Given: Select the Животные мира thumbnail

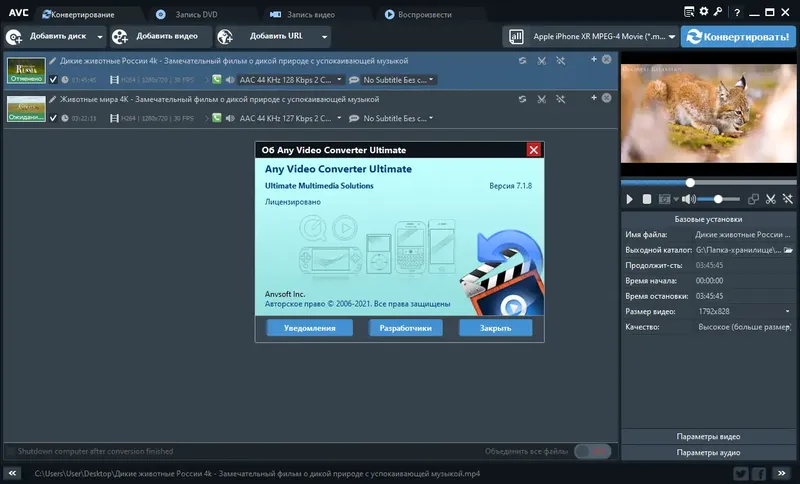Looking at the screenshot, I should pyautogui.click(x=26, y=109).
